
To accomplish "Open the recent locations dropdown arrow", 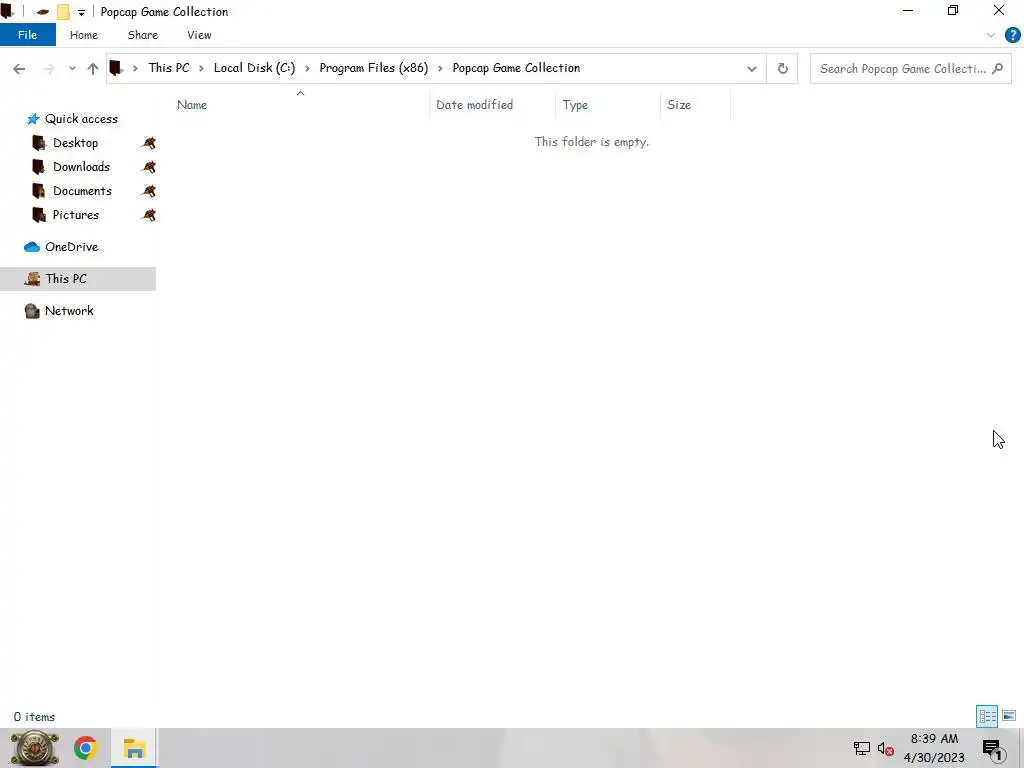I will click(x=72, y=69).
